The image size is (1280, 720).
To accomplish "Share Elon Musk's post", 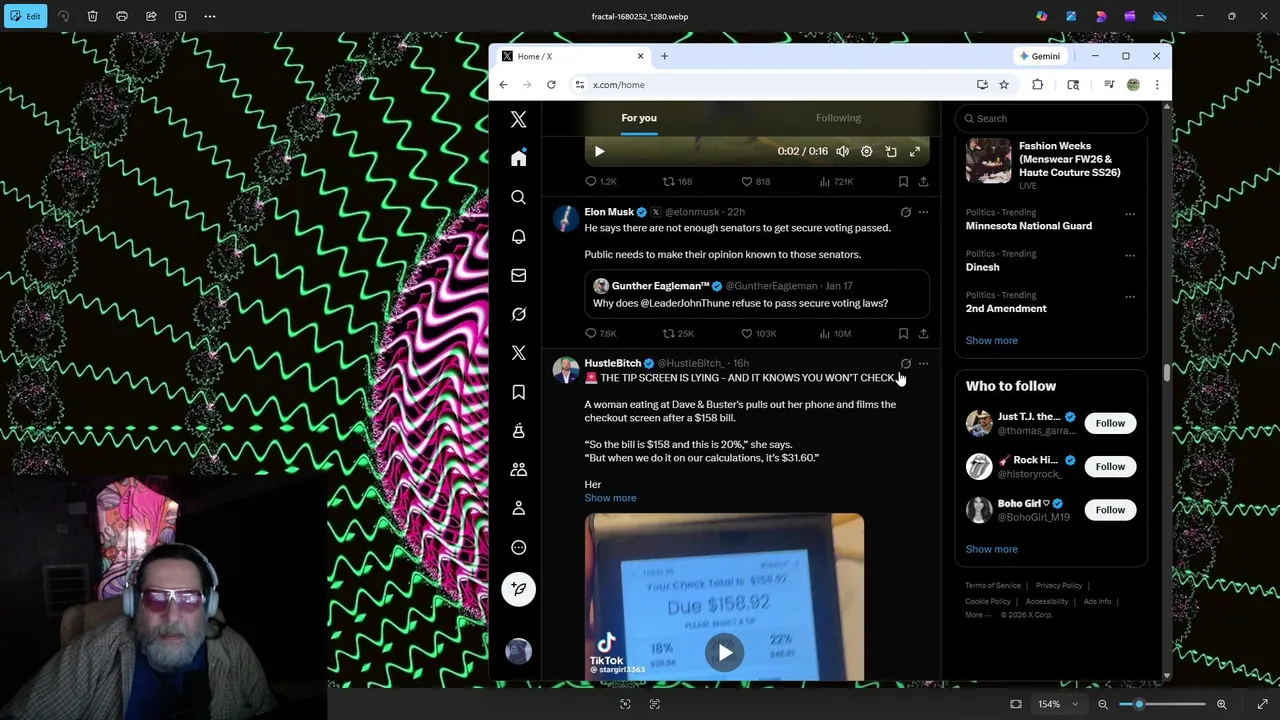I will pyautogui.click(x=923, y=333).
